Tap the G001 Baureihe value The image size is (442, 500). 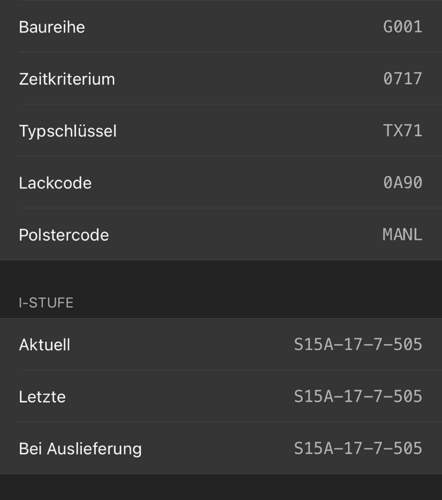click(403, 27)
